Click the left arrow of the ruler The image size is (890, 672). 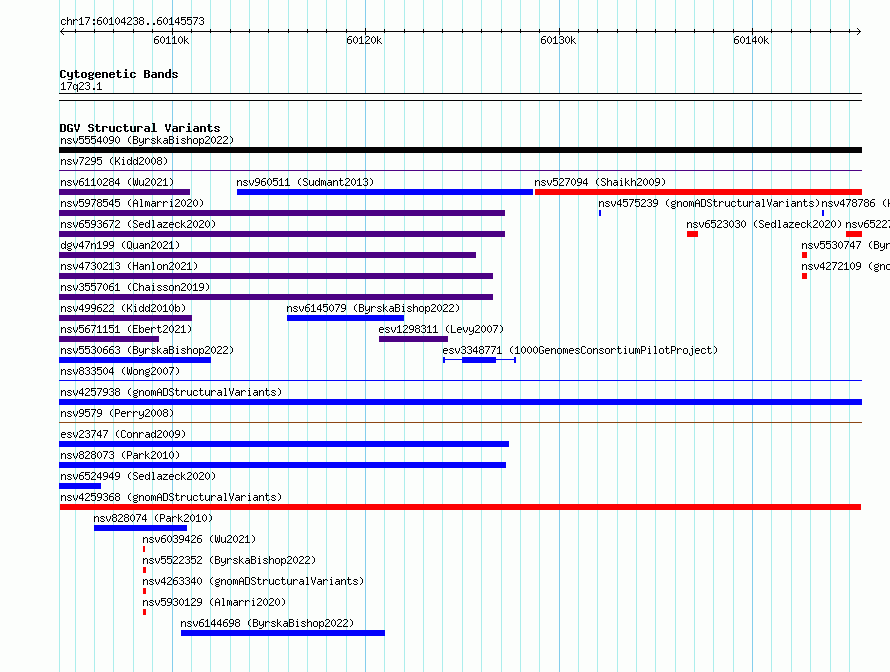click(62, 32)
